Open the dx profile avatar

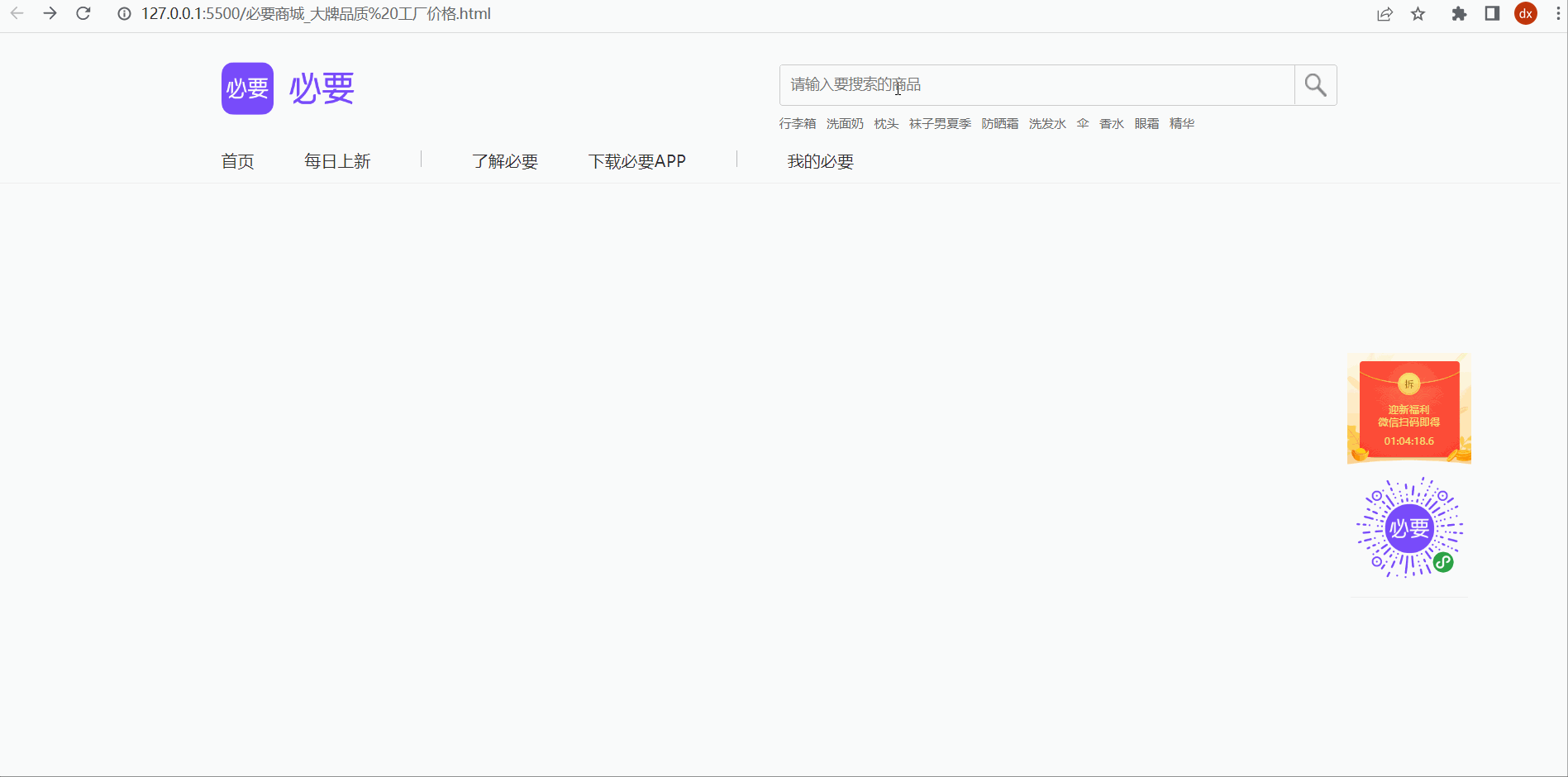(x=1526, y=13)
